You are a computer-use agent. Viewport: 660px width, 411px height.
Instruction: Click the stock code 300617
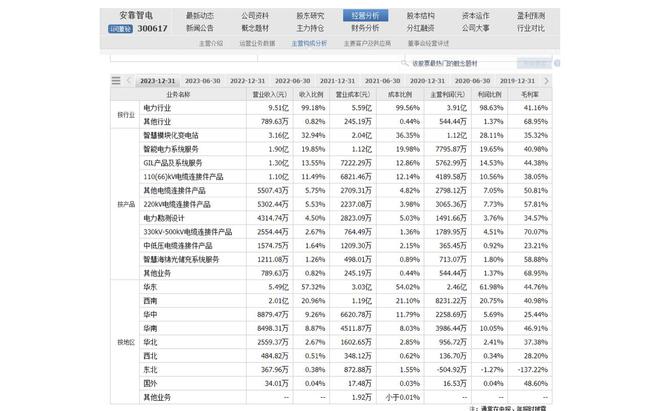click(152, 29)
